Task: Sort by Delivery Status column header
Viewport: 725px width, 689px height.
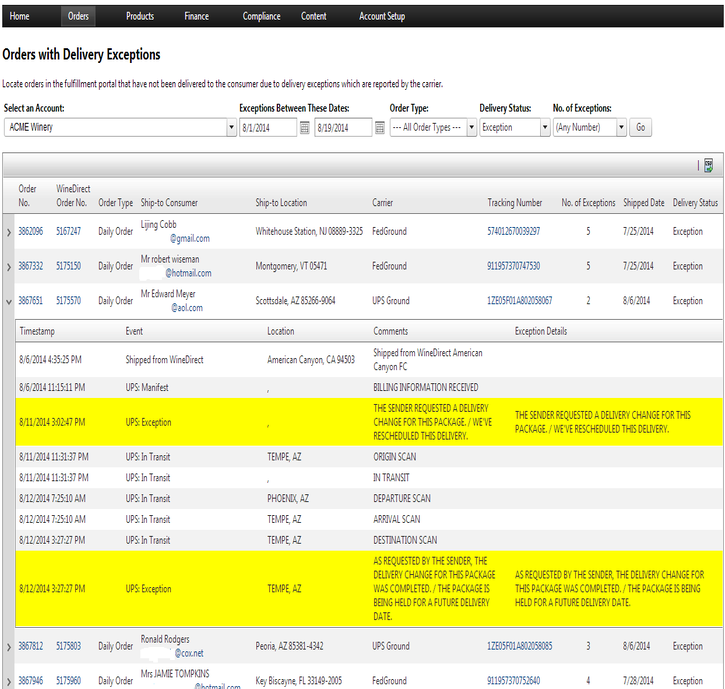Action: tap(695, 203)
